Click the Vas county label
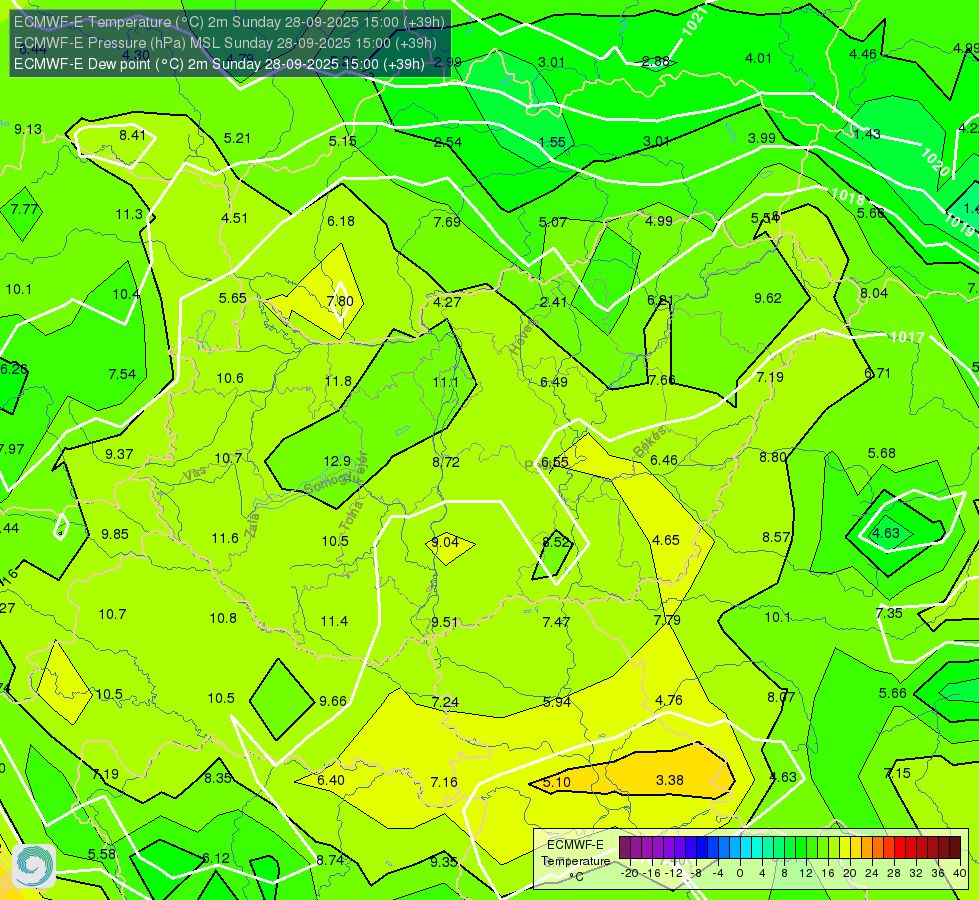 [x=195, y=474]
